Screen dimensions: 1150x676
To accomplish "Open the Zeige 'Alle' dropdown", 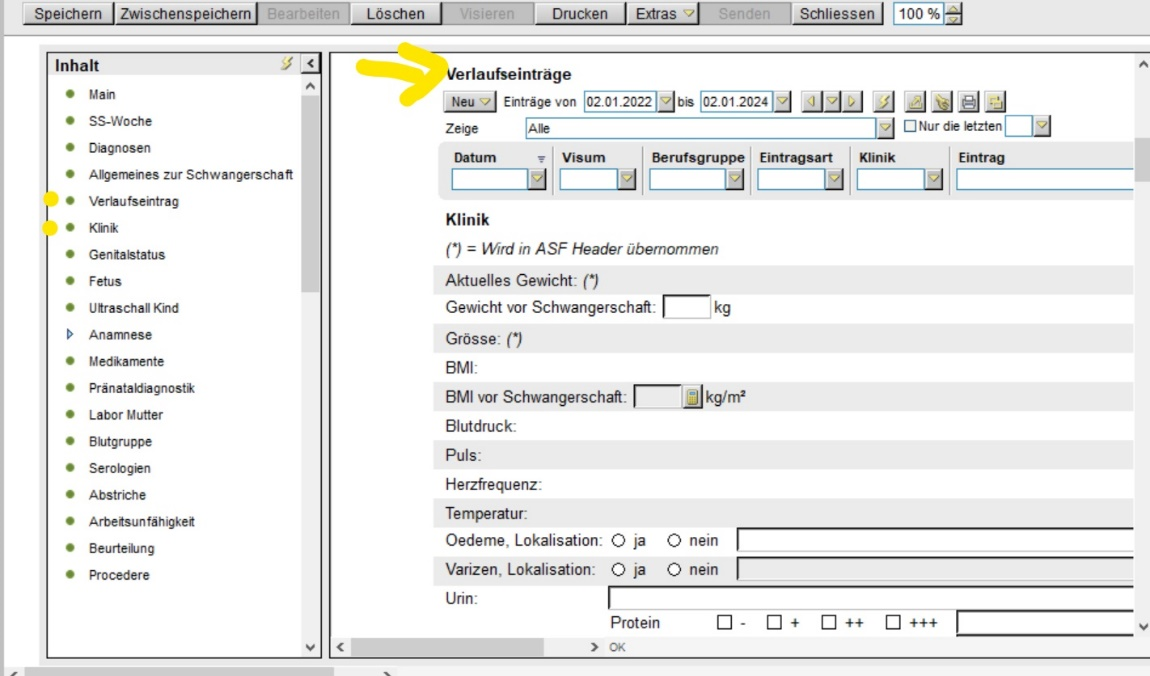I will click(x=885, y=128).
